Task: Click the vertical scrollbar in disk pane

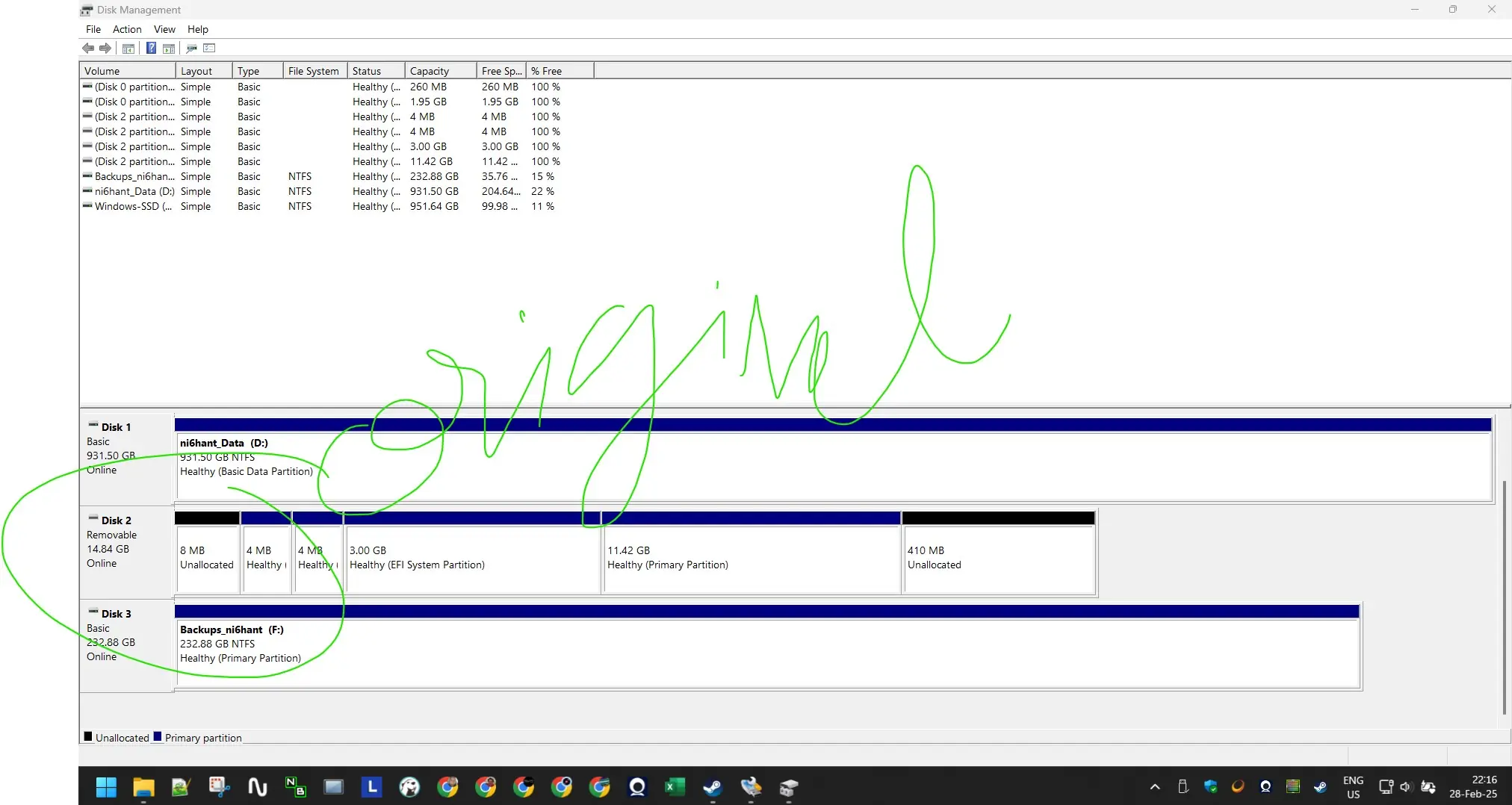Action: pyautogui.click(x=1504, y=597)
